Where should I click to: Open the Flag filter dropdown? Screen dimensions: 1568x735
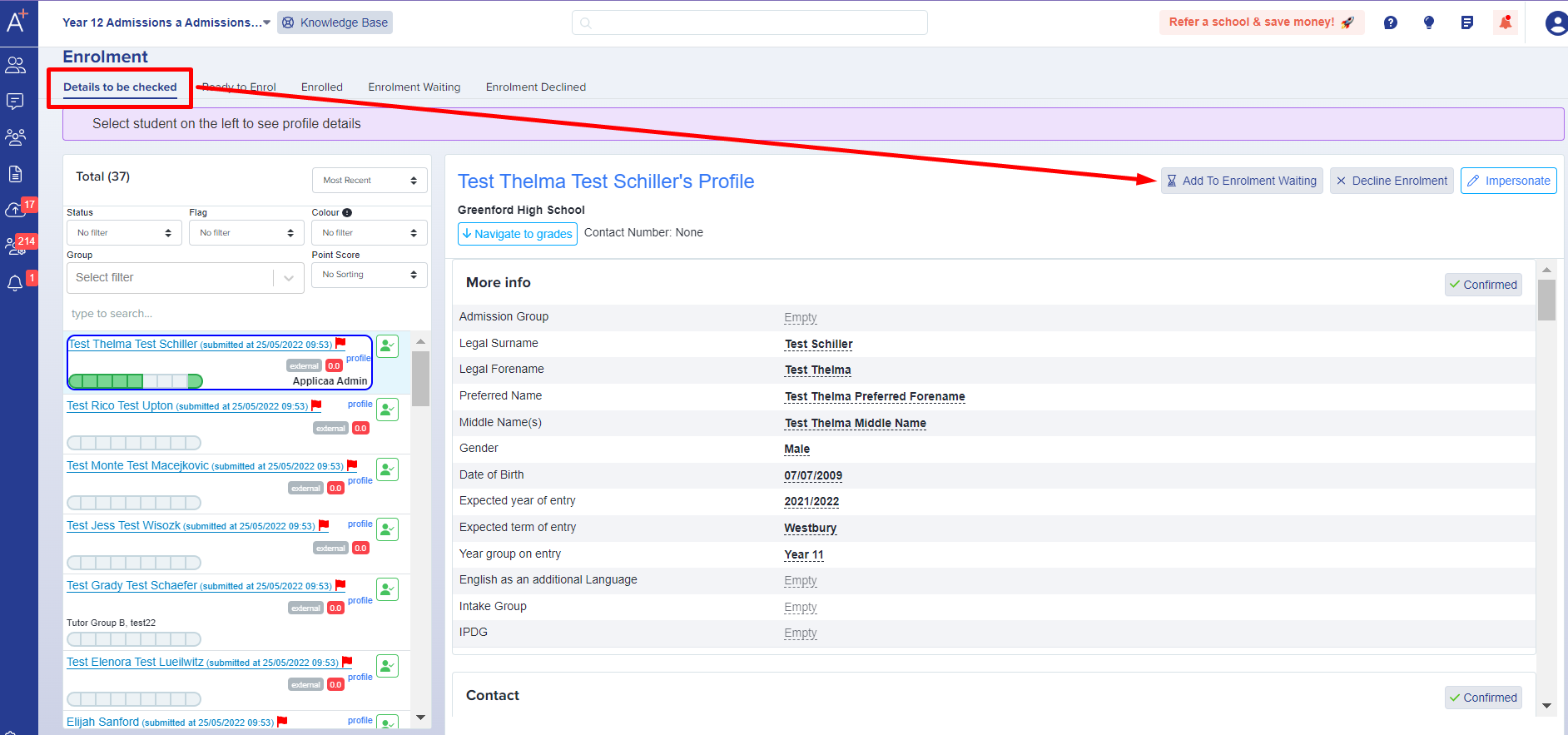[x=247, y=233]
